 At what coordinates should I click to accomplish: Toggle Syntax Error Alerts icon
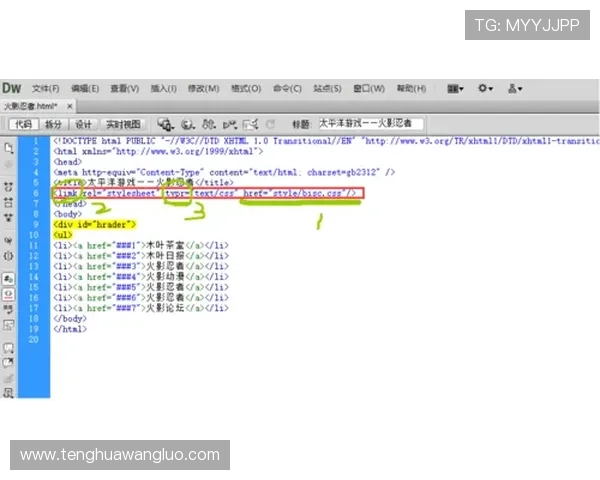point(8,325)
